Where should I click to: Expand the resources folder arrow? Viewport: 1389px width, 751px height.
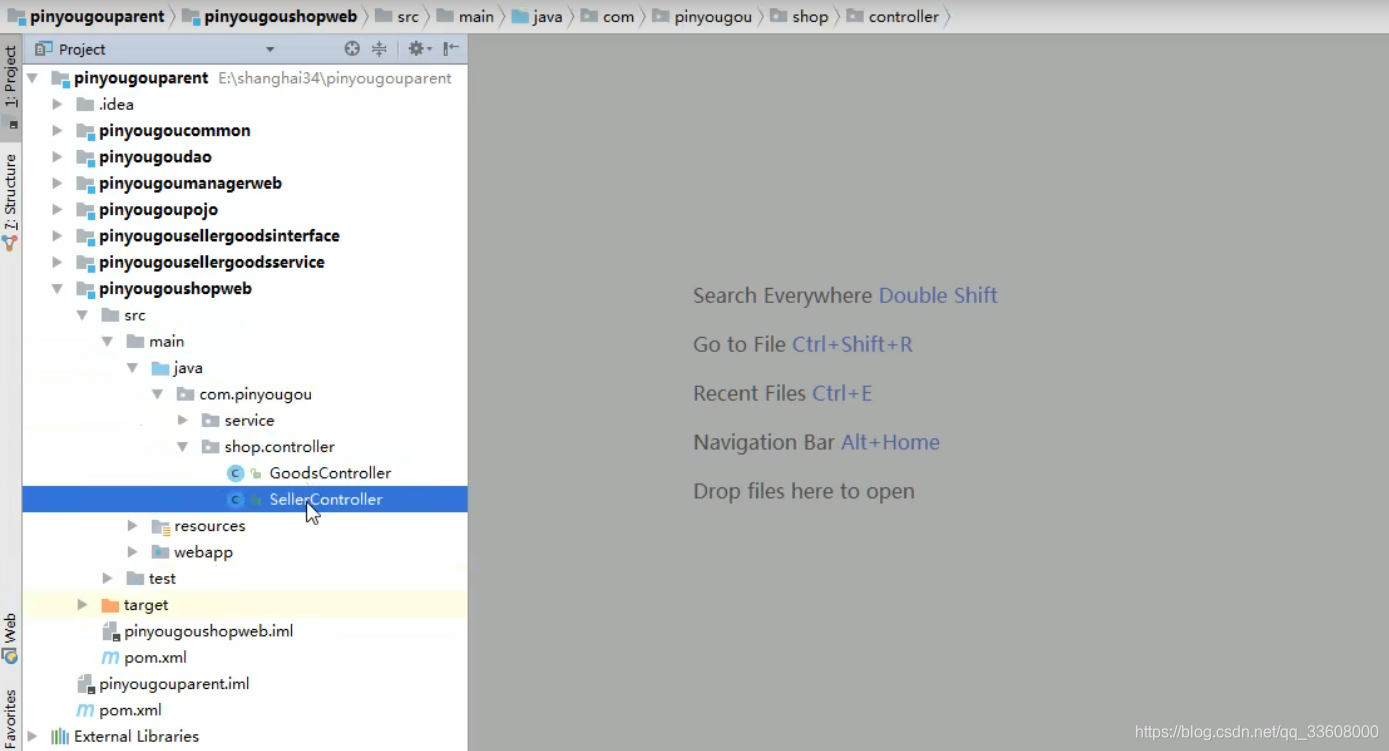tap(132, 526)
